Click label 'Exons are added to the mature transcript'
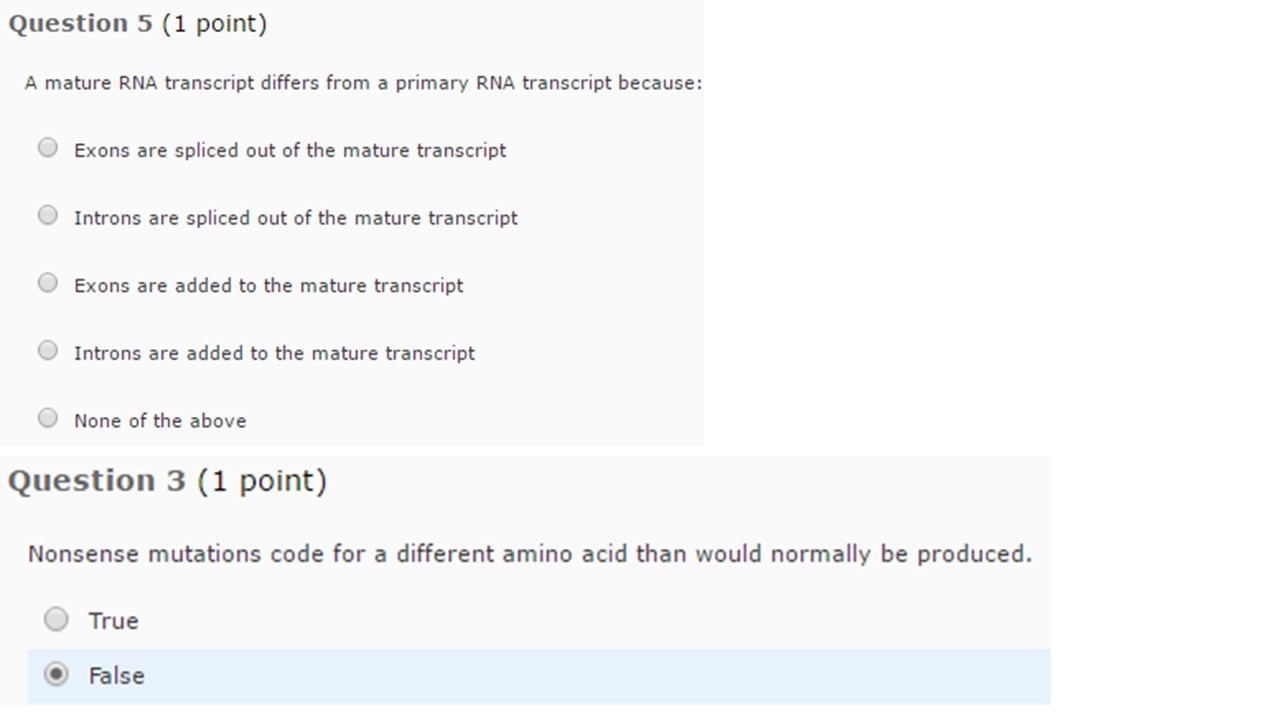The image size is (1280, 720). 269,286
